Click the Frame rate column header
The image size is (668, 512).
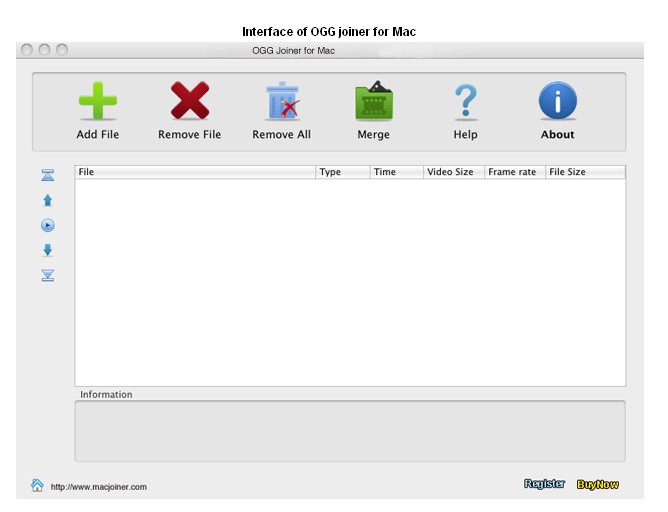(x=515, y=172)
